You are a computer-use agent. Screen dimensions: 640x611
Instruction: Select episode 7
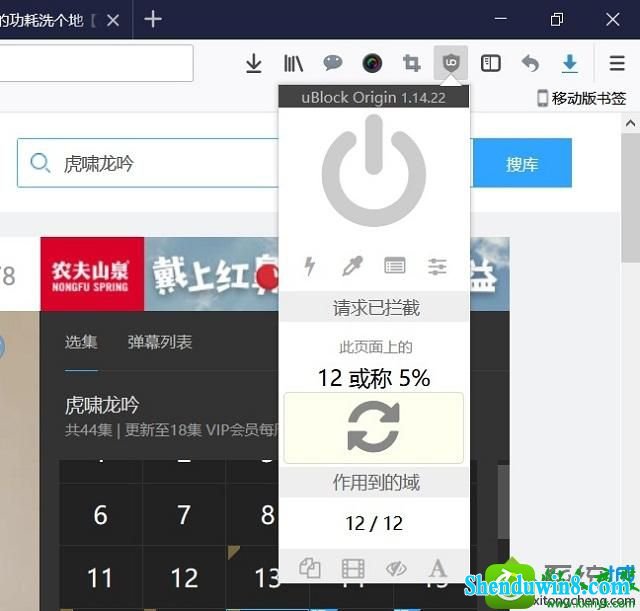(x=184, y=515)
